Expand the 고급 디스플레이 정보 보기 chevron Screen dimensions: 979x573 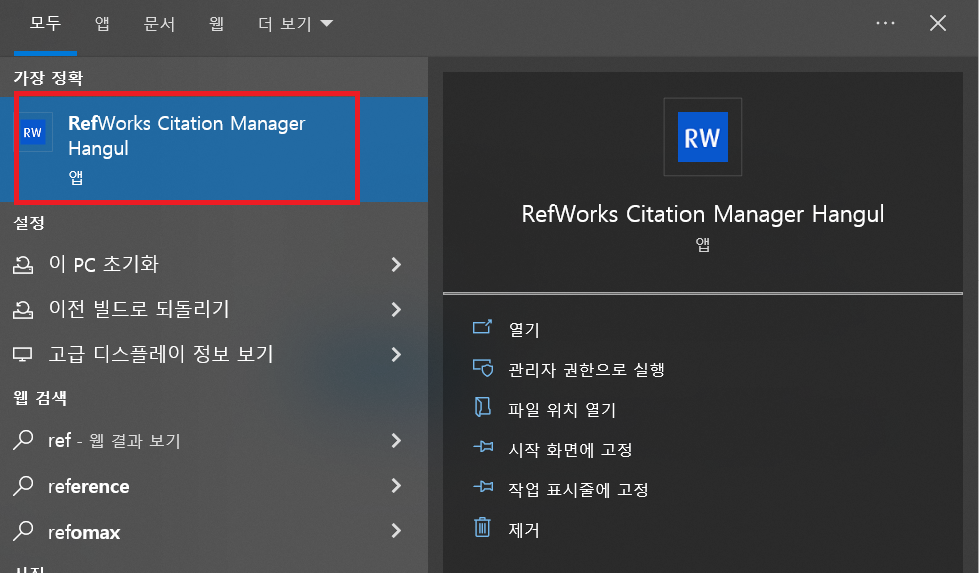click(397, 354)
